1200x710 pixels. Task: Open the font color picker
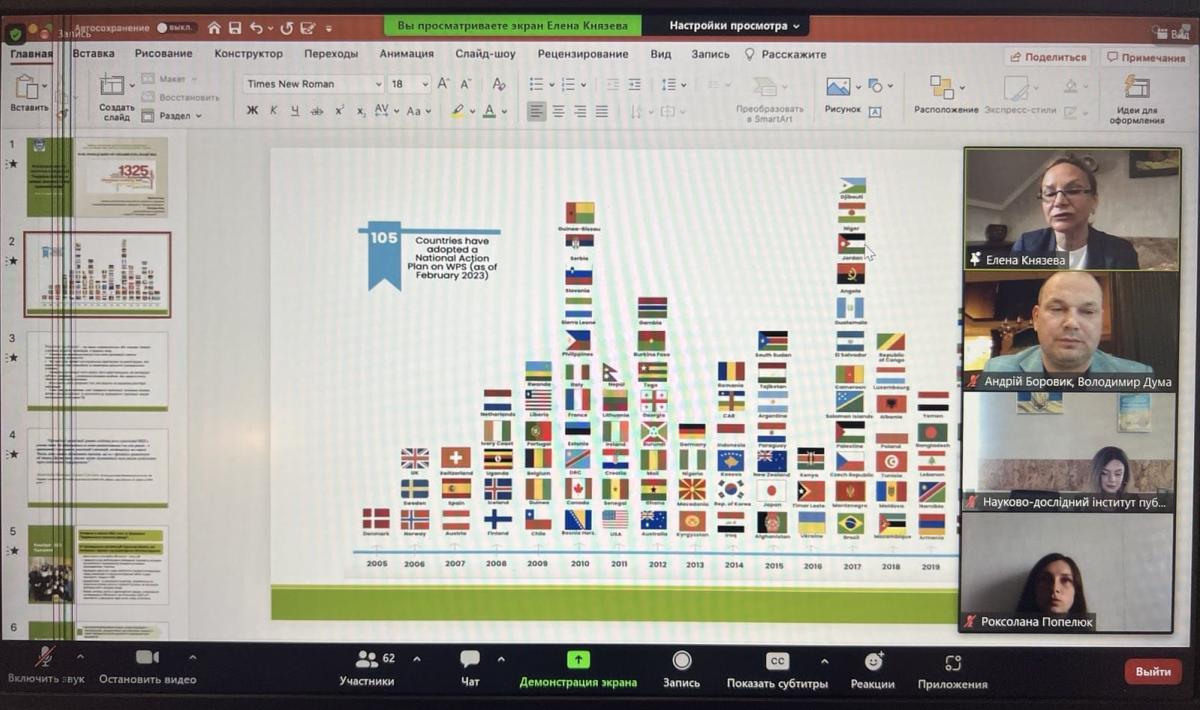click(490, 111)
